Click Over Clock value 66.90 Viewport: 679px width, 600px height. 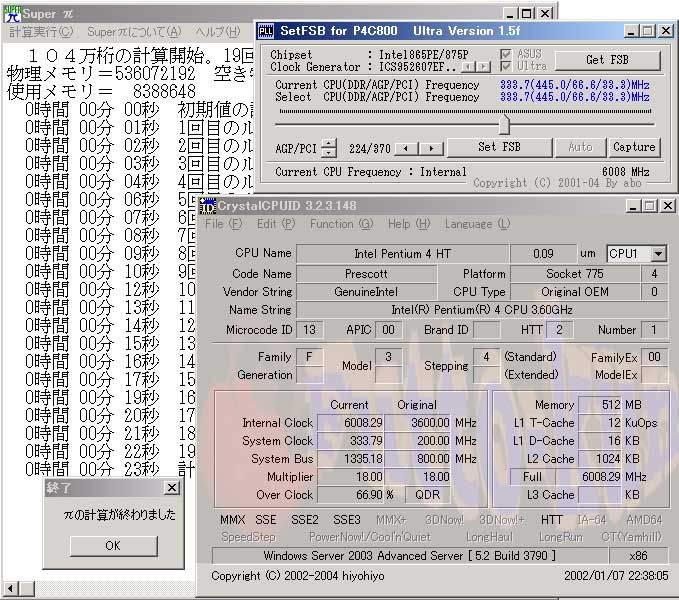[351, 495]
